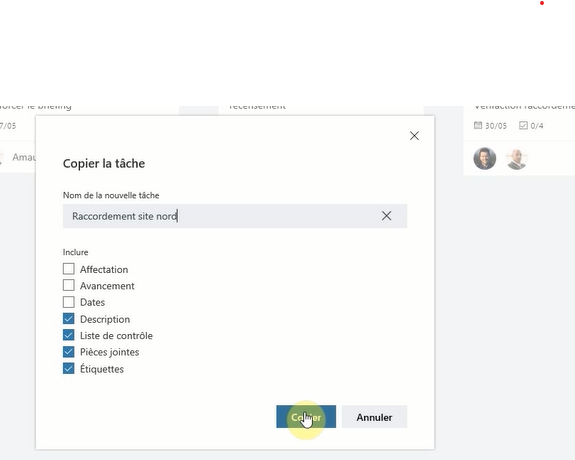575x460 pixels.
Task: Uncheck the Description checkbox
Action: point(69,319)
